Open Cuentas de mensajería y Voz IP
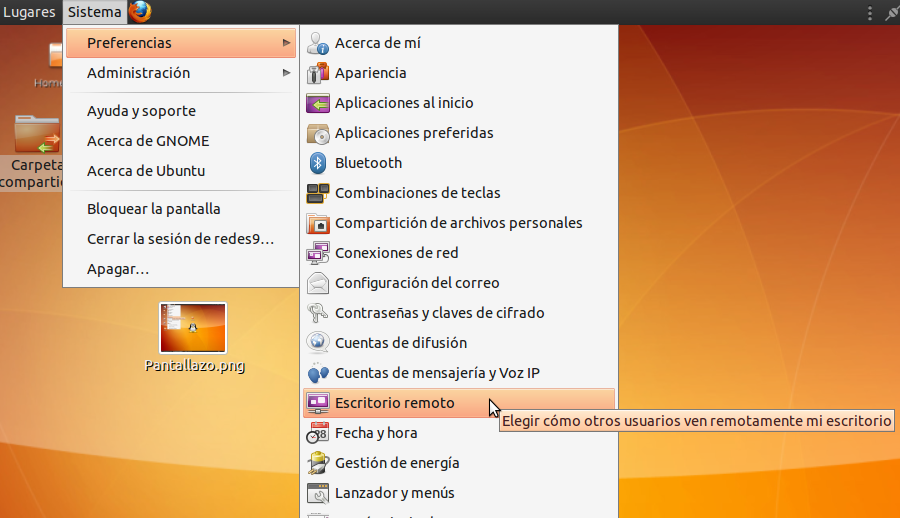The image size is (900, 518). [459, 373]
